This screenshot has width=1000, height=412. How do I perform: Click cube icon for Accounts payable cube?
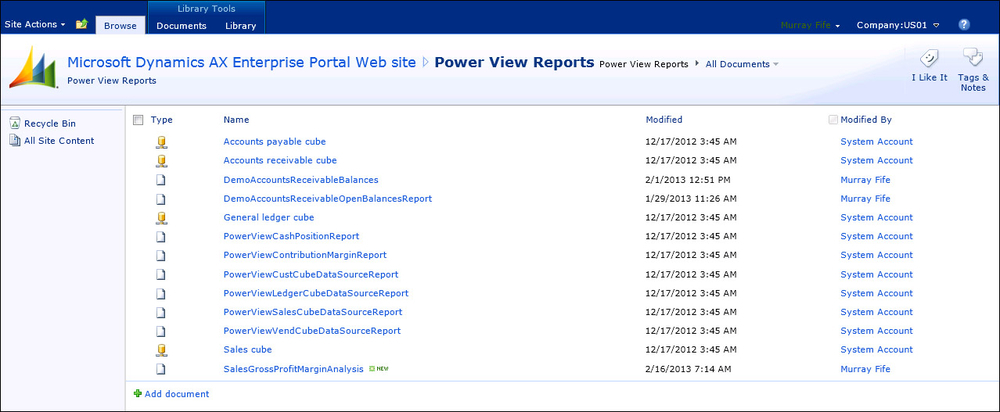pyautogui.click(x=161, y=142)
